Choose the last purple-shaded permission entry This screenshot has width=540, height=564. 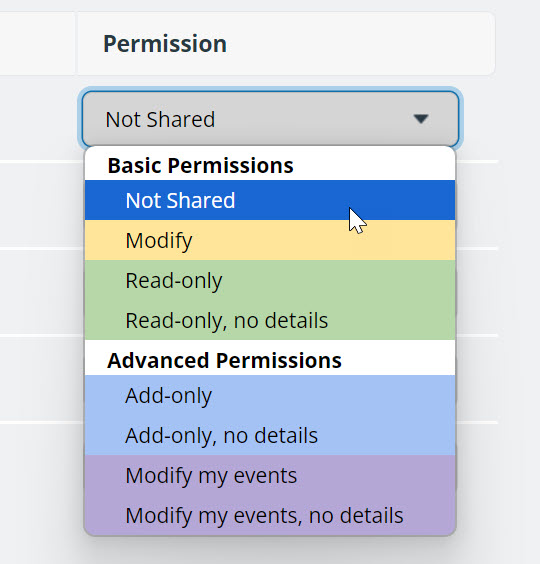pos(270,515)
